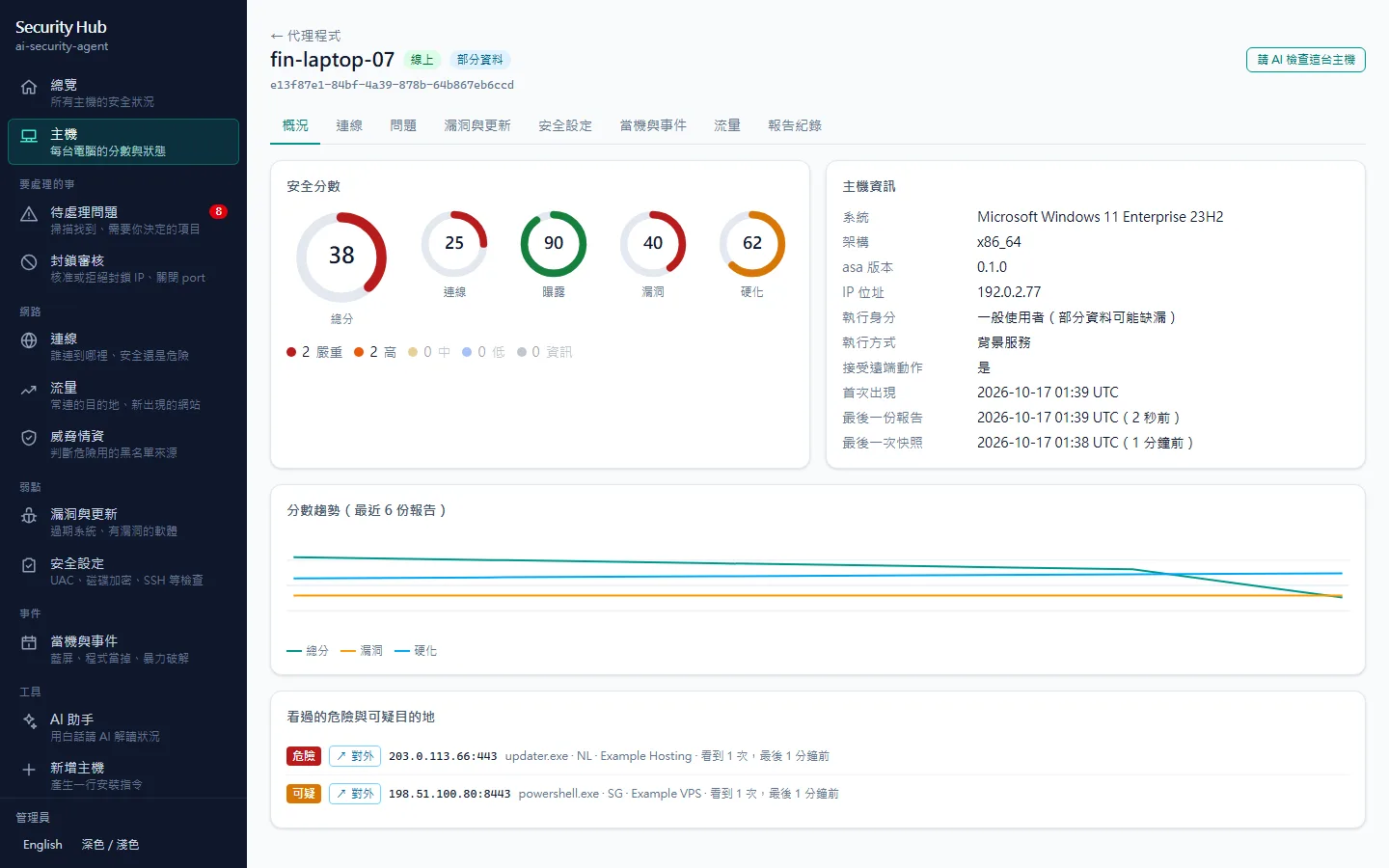
Task: Open the 流量 tab
Action: pyautogui.click(x=727, y=125)
